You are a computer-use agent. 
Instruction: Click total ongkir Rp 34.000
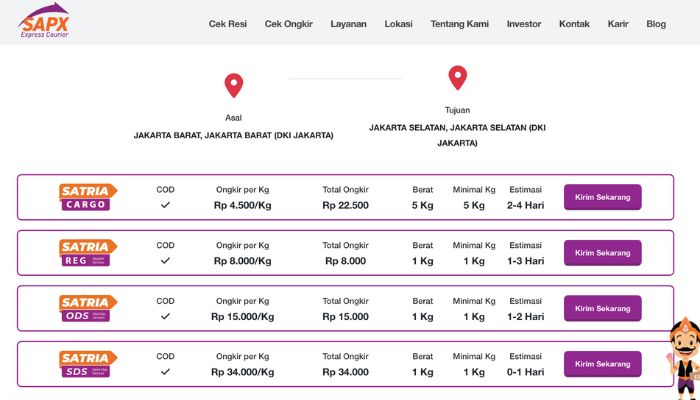[346, 372]
